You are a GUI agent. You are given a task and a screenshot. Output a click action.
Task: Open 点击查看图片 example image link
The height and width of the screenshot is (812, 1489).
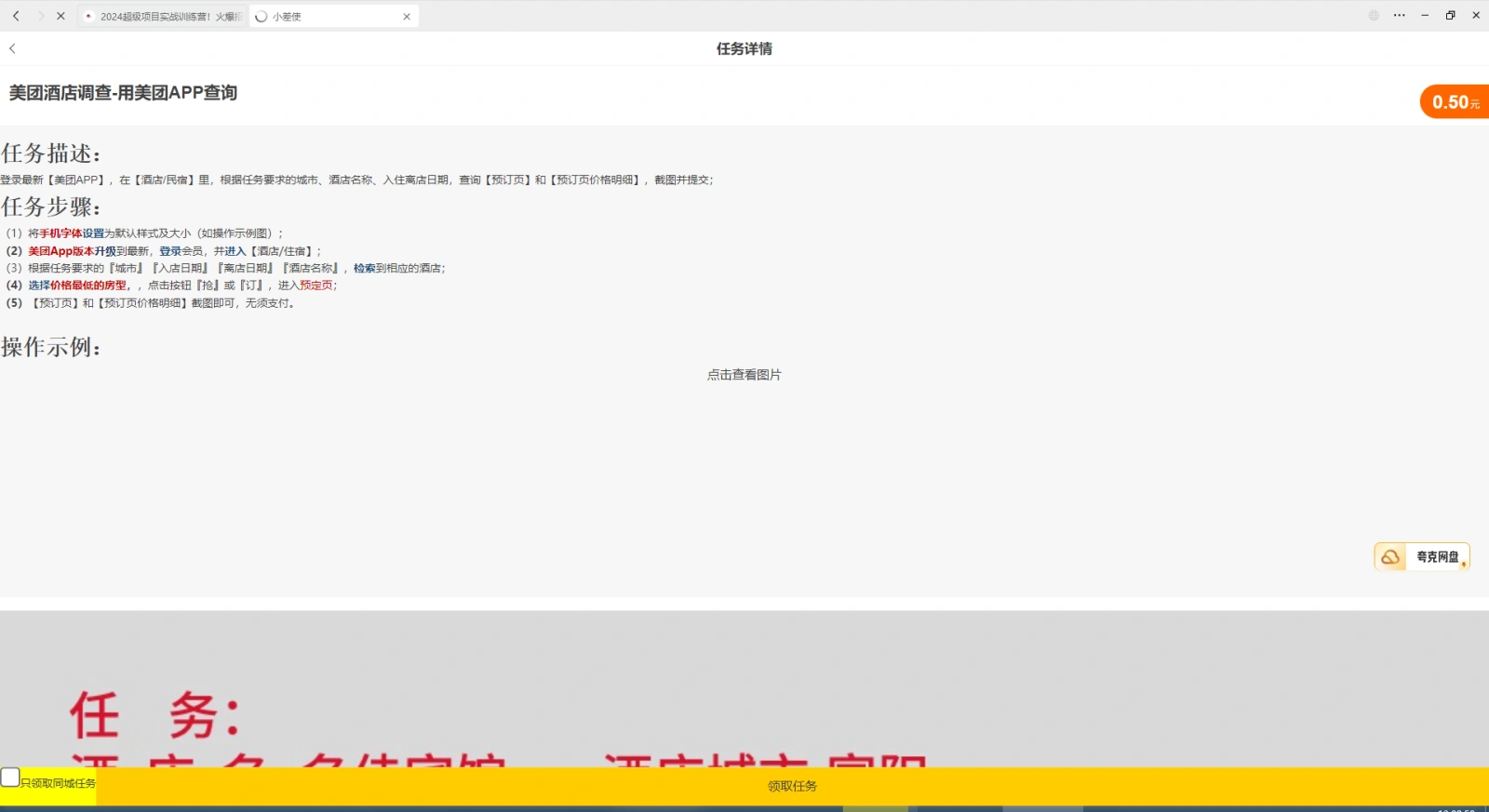(x=744, y=375)
